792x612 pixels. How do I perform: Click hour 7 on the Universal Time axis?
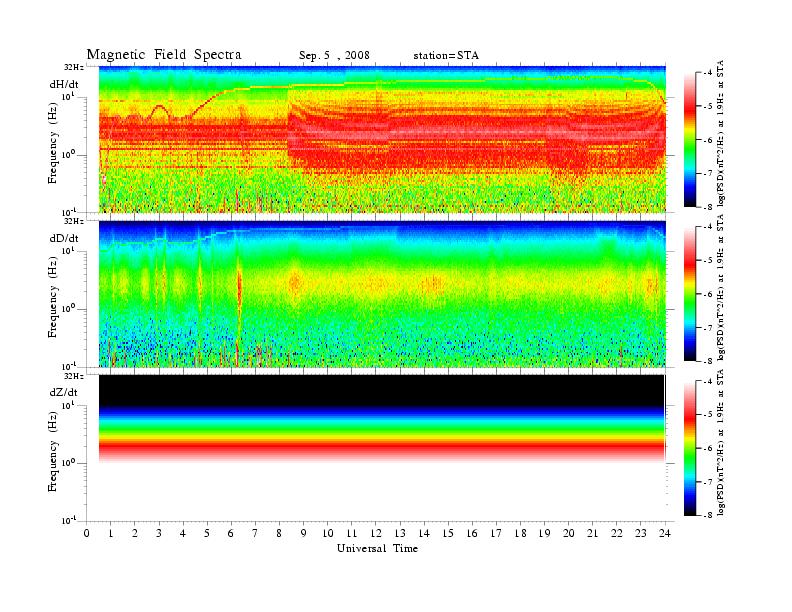click(x=255, y=533)
